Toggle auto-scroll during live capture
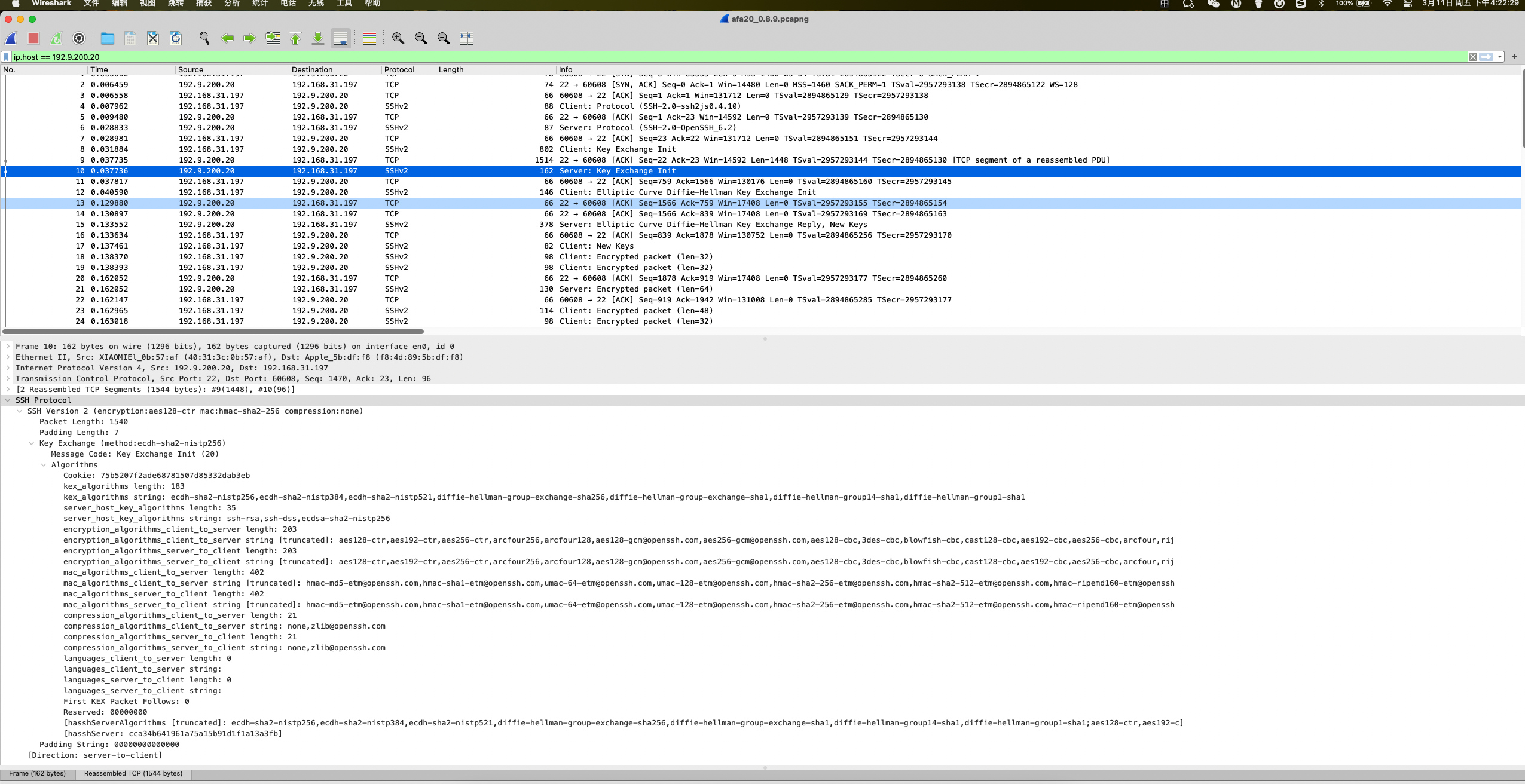The width and height of the screenshot is (1525, 784). [x=341, y=38]
